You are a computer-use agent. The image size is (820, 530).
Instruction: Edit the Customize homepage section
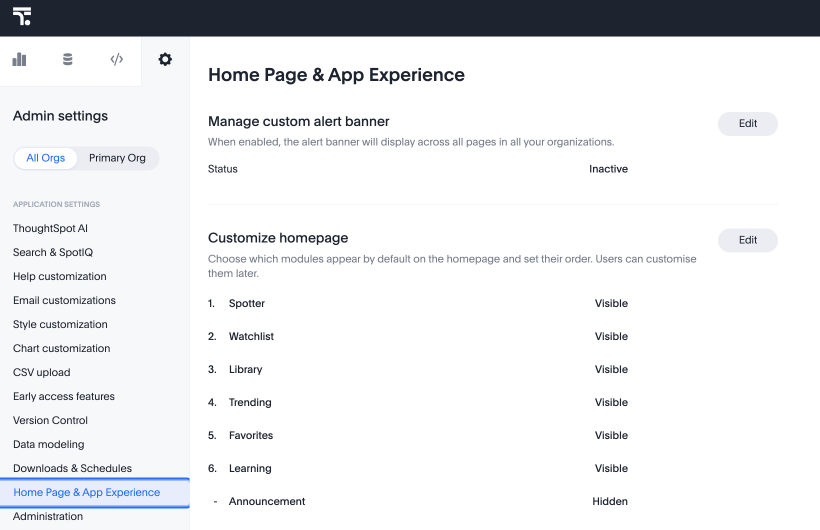tap(748, 240)
